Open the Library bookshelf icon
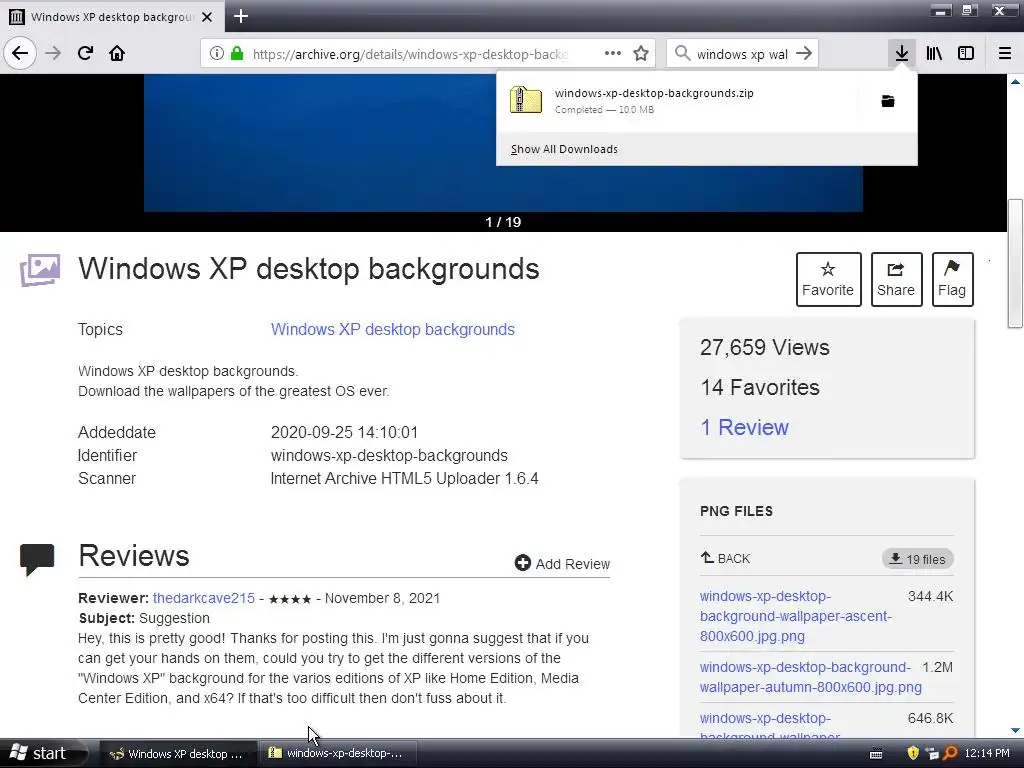The image size is (1024, 768). click(934, 54)
